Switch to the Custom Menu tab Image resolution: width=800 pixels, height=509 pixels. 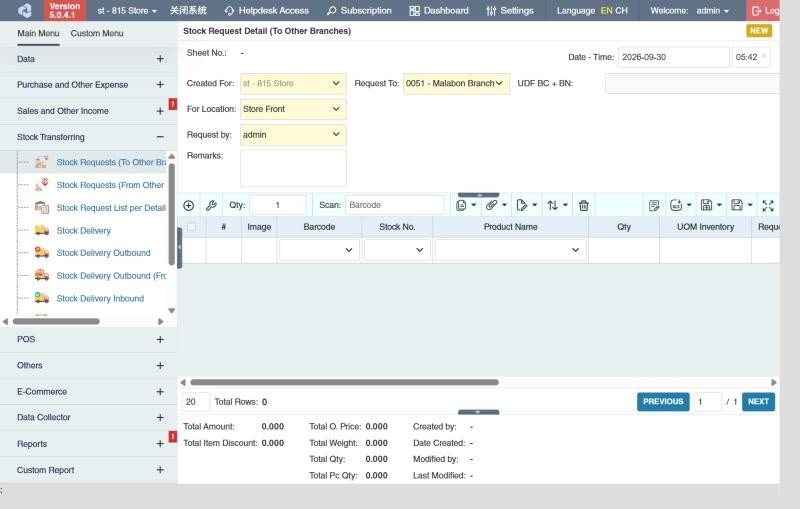[97, 34]
